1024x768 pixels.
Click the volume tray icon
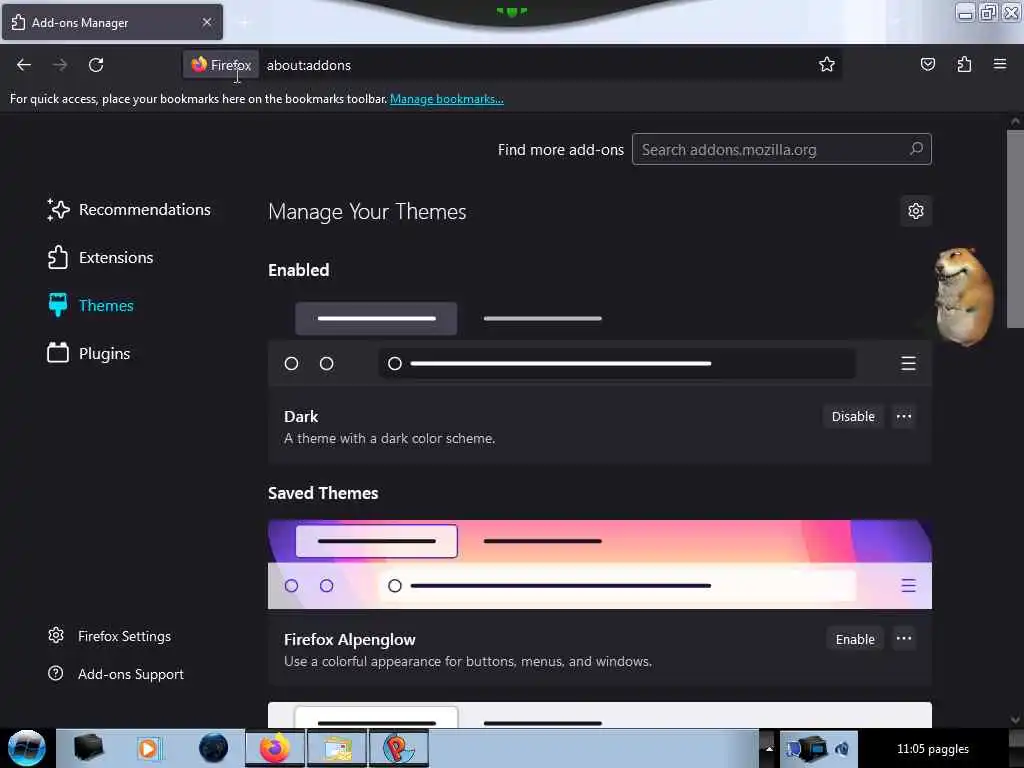click(x=842, y=748)
